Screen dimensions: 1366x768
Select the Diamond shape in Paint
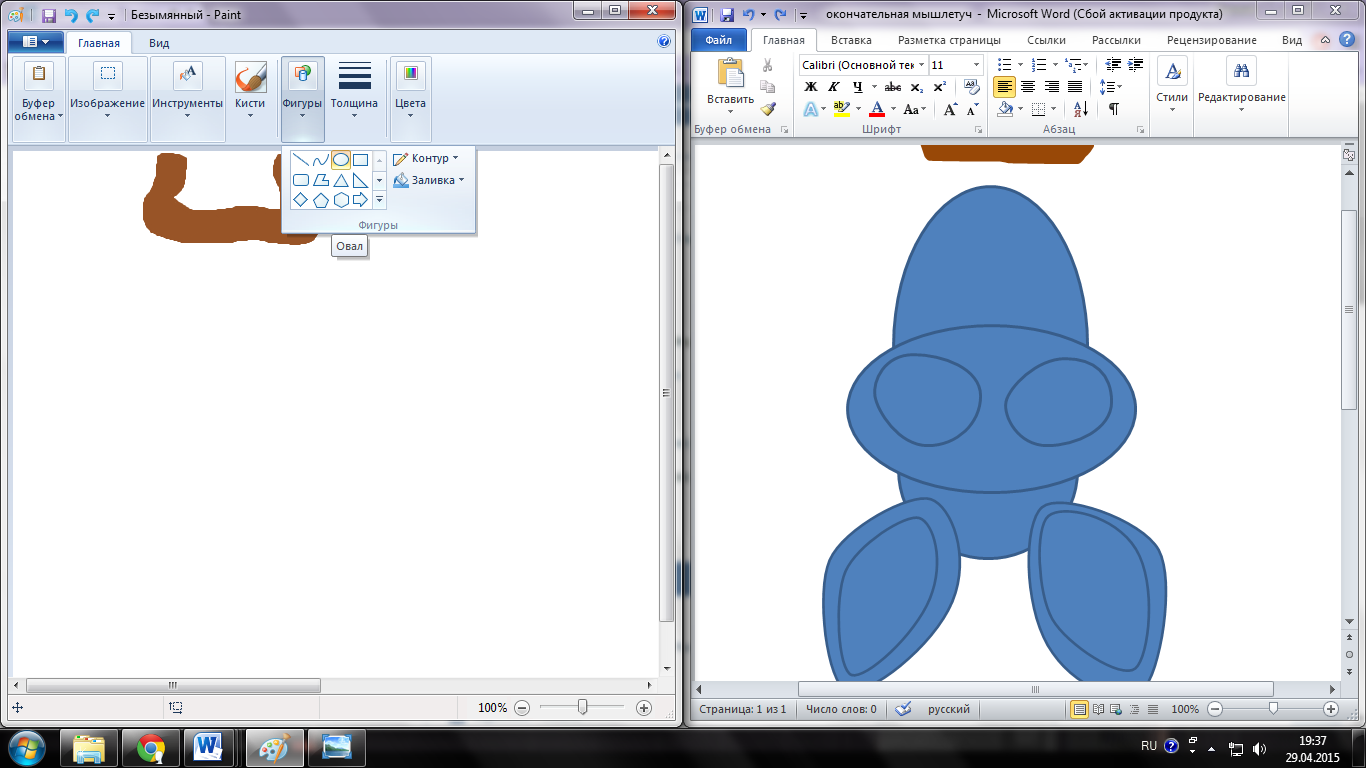pos(300,200)
